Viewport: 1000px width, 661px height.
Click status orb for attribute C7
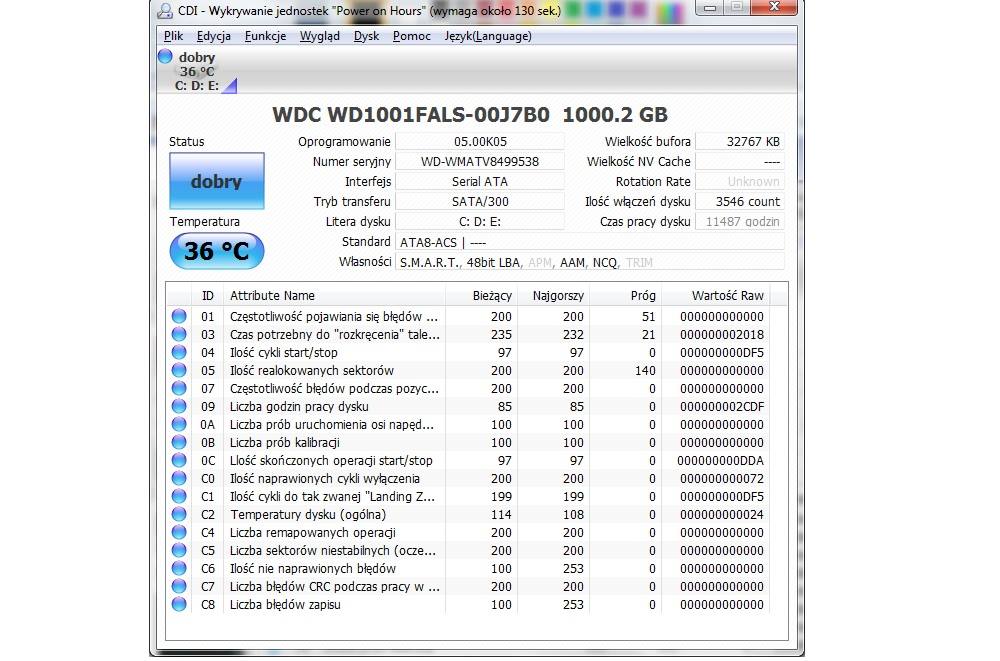click(179, 586)
